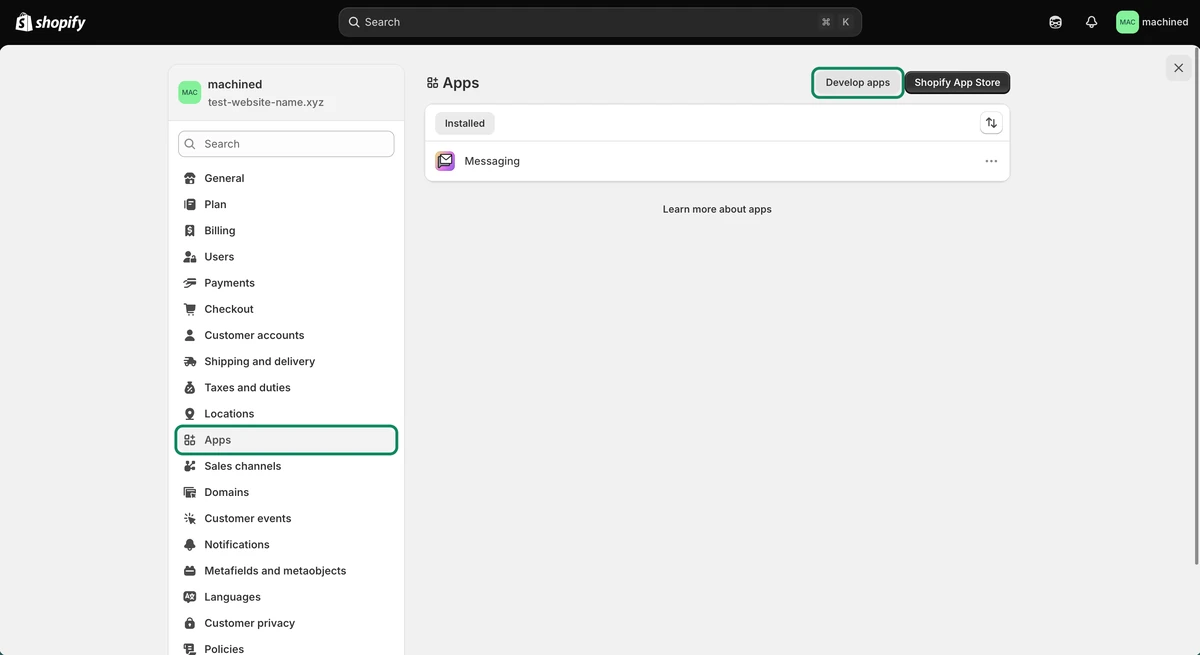Click the Sales channels icon
The height and width of the screenshot is (655, 1200).
tap(190, 466)
